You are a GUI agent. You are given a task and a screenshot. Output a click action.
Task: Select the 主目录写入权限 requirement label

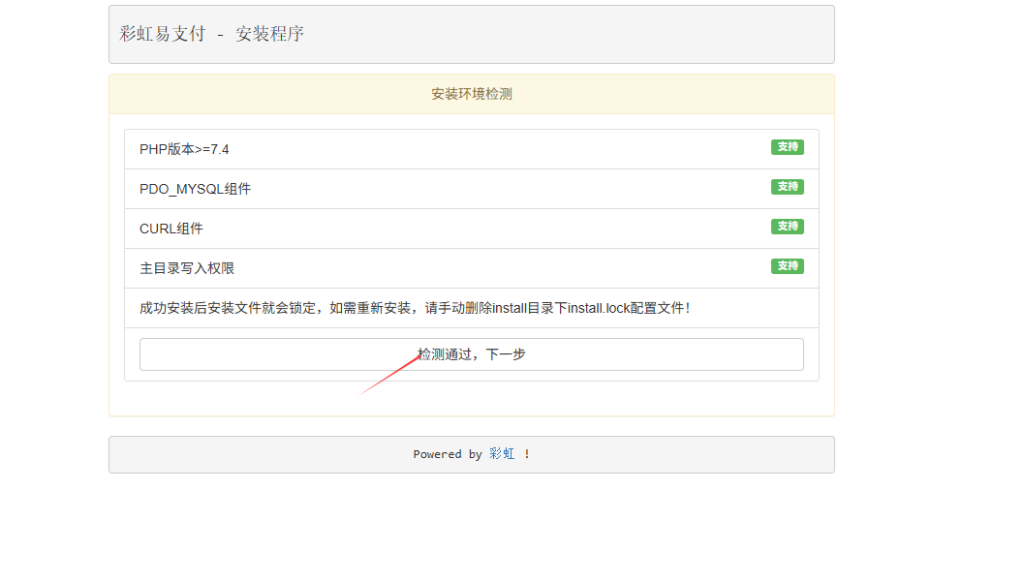[x=187, y=269]
